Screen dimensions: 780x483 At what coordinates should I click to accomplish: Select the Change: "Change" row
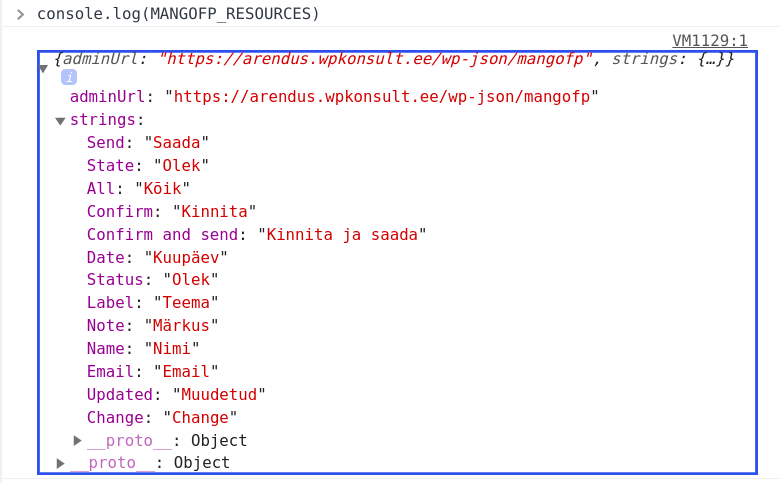pyautogui.click(x=162, y=418)
